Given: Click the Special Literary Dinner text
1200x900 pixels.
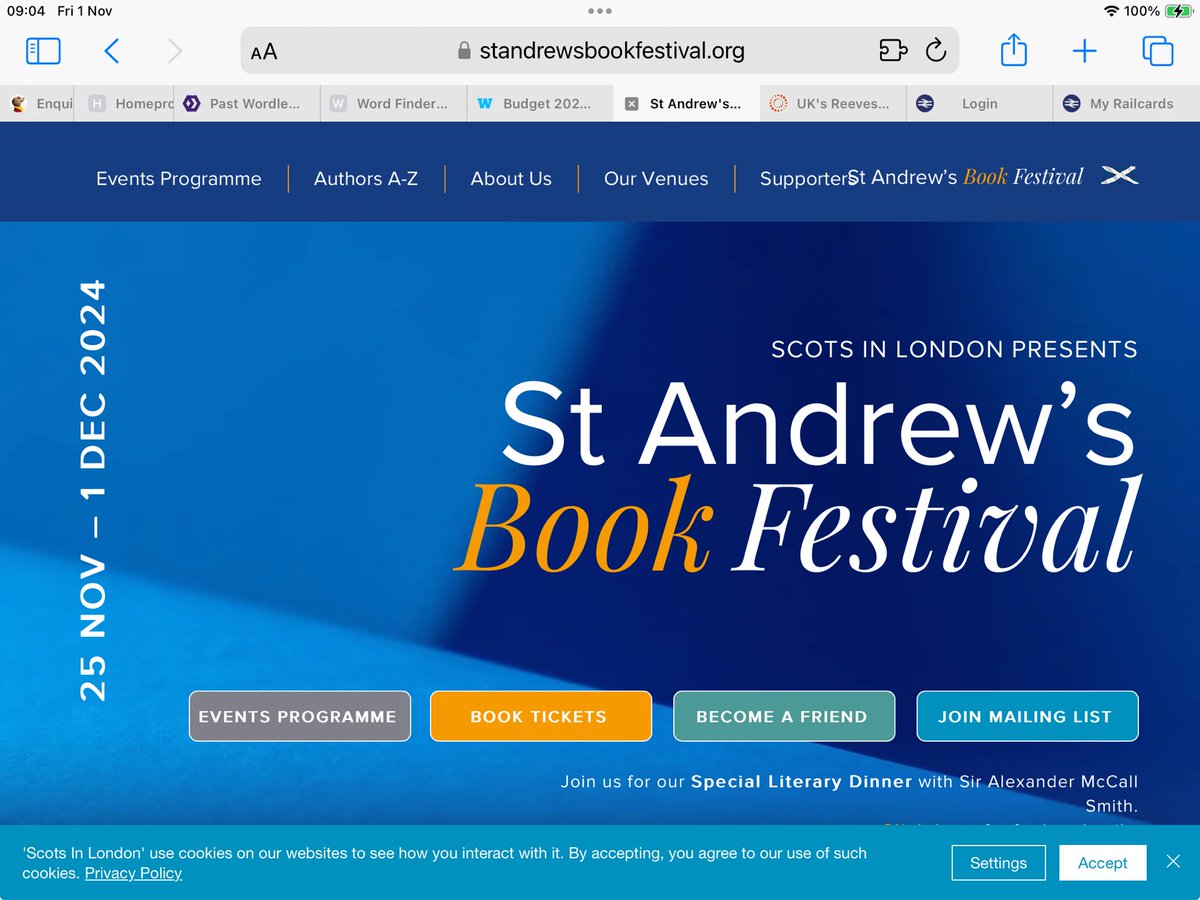Looking at the screenshot, I should pos(802,781).
